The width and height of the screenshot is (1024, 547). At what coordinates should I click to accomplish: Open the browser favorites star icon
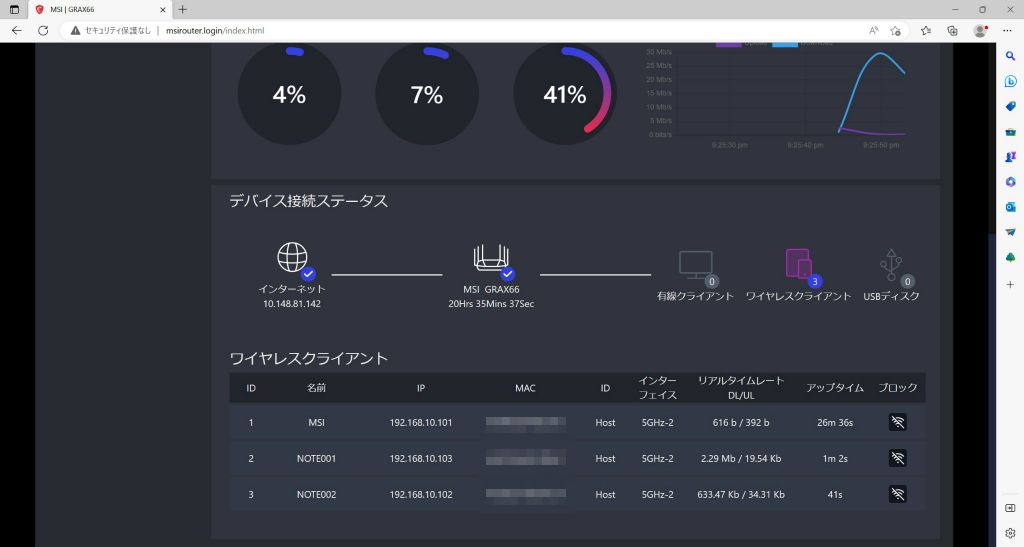925,31
